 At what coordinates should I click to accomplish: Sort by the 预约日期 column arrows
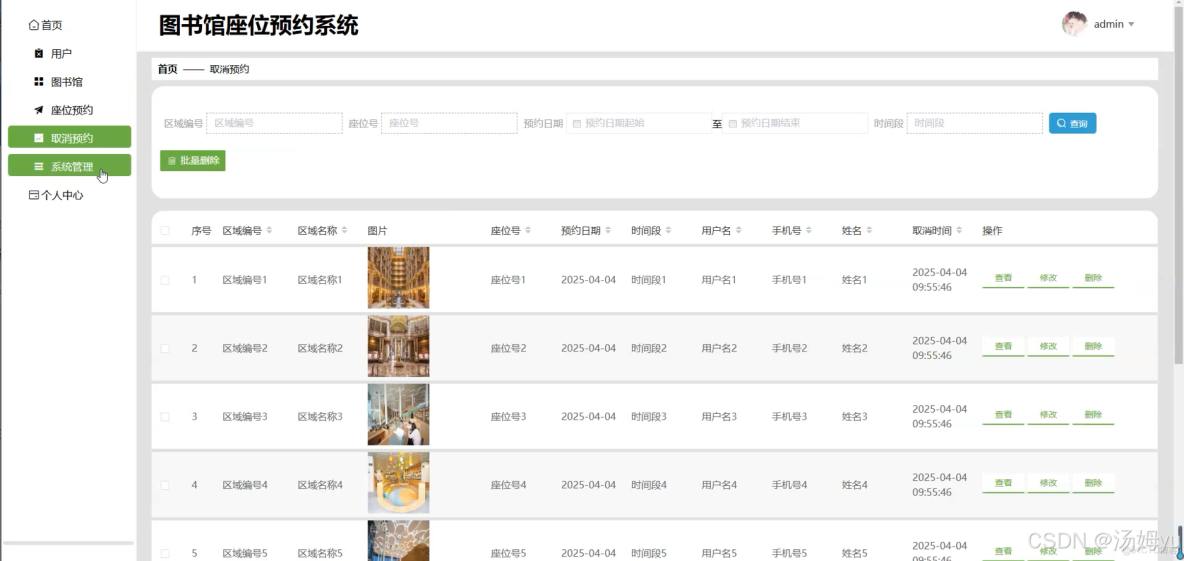point(609,230)
